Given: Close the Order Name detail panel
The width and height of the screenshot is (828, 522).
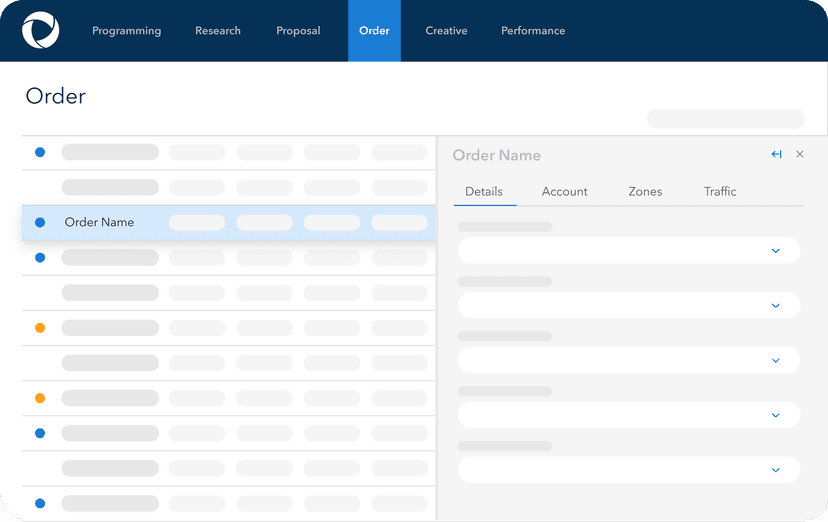Looking at the screenshot, I should click(800, 155).
